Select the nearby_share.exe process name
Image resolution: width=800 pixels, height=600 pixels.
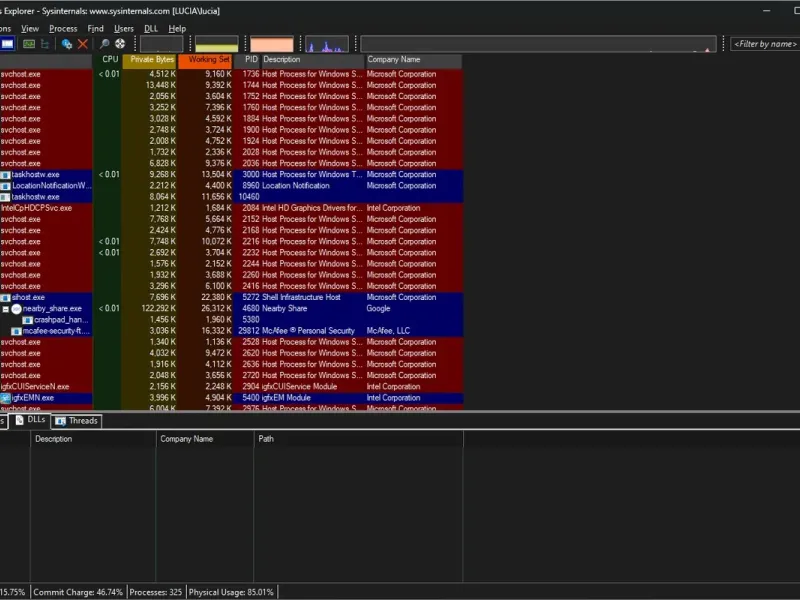pos(52,309)
